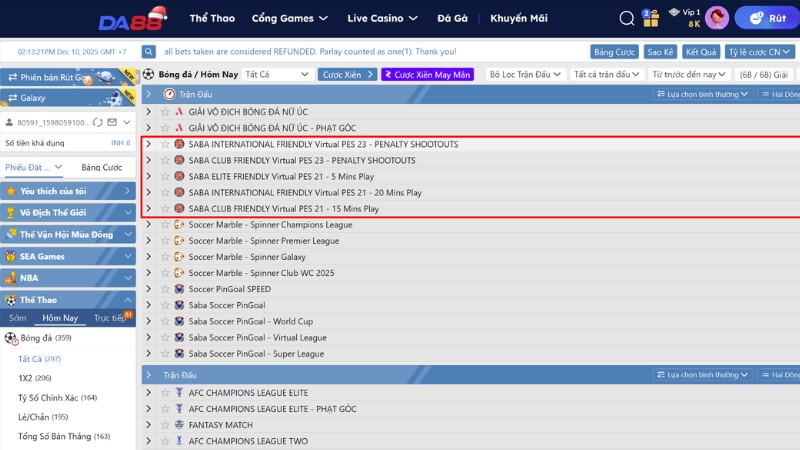This screenshot has height=450, width=800.
Task: Expand account ID dropdown chevron
Action: pos(127,122)
